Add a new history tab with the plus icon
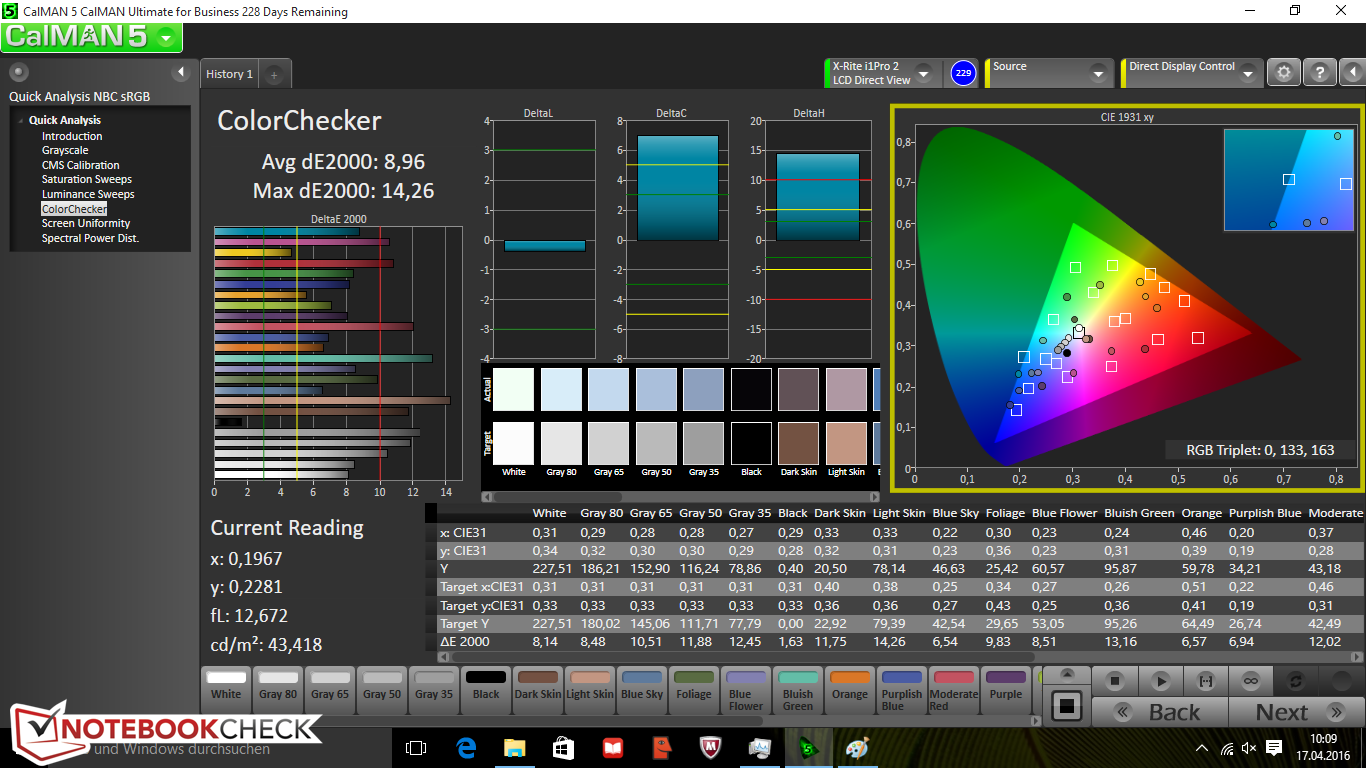 [274, 74]
